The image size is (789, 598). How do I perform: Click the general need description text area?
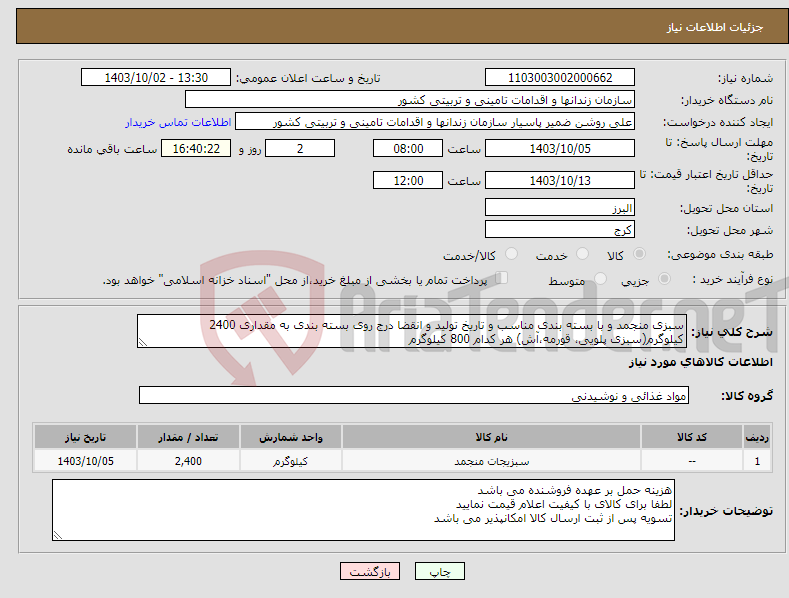tap(412, 331)
